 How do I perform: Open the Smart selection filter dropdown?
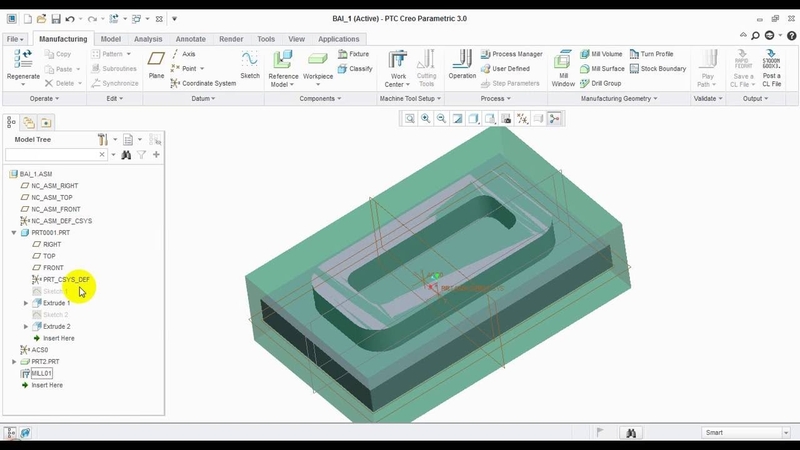786,433
